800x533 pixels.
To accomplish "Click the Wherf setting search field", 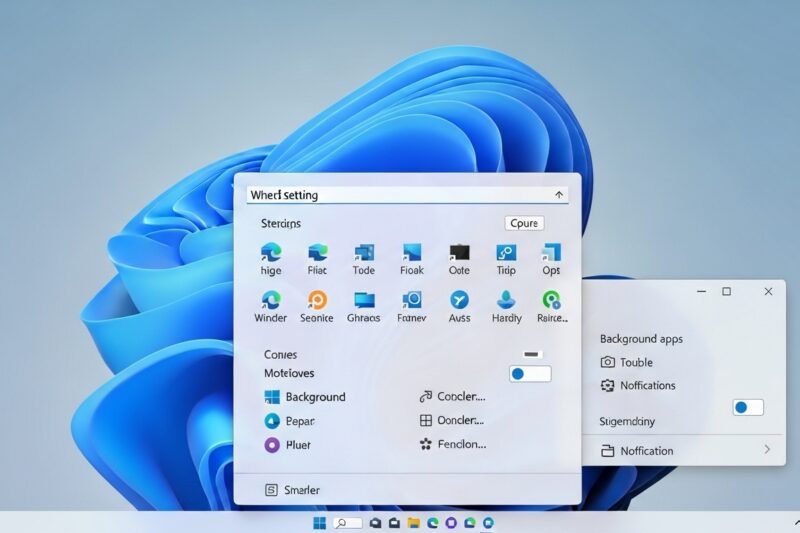I will (x=407, y=195).
